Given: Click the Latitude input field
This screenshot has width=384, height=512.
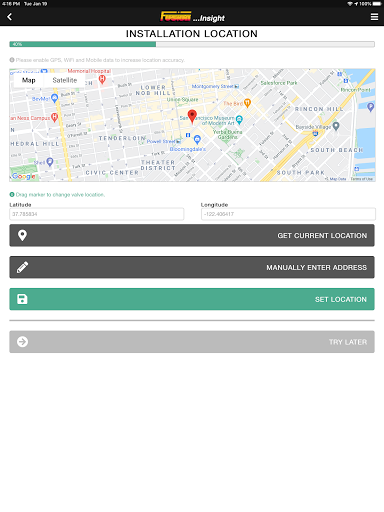Looking at the screenshot, I should click(x=97, y=214).
